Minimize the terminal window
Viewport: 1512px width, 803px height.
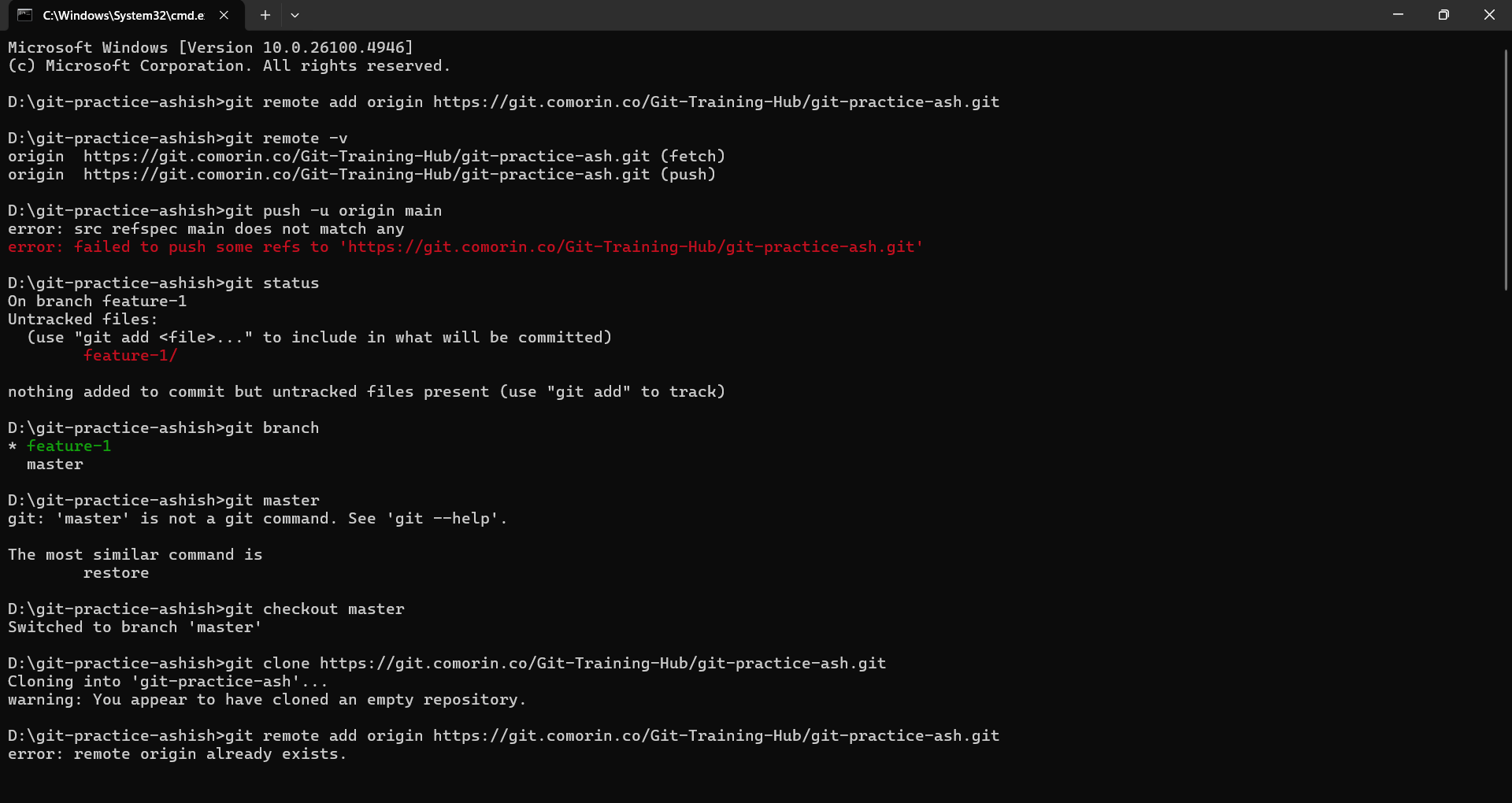pos(1398,15)
